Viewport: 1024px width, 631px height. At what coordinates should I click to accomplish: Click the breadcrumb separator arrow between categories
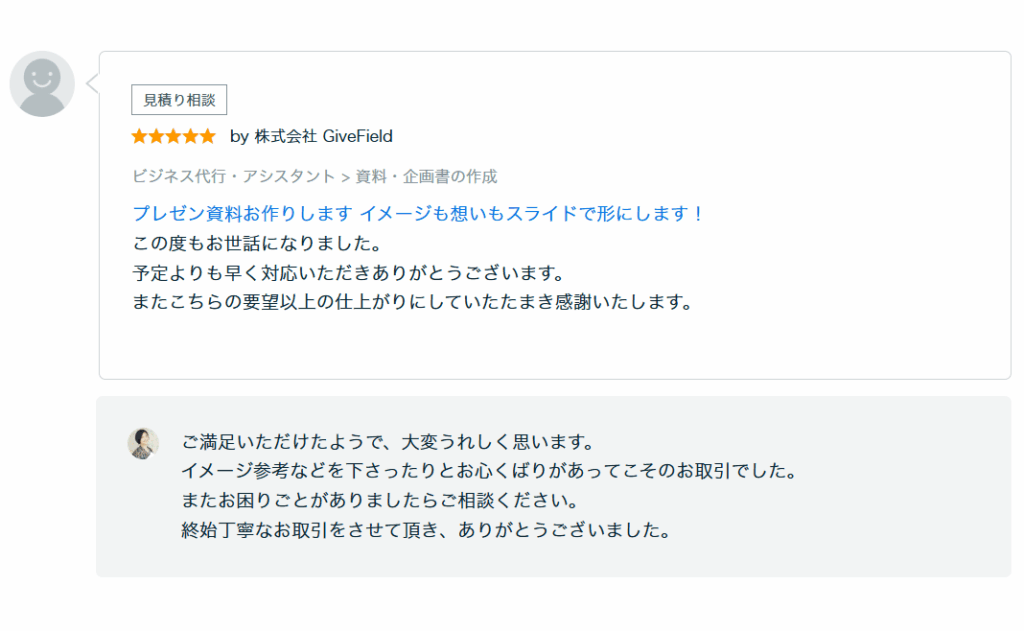pyautogui.click(x=345, y=177)
